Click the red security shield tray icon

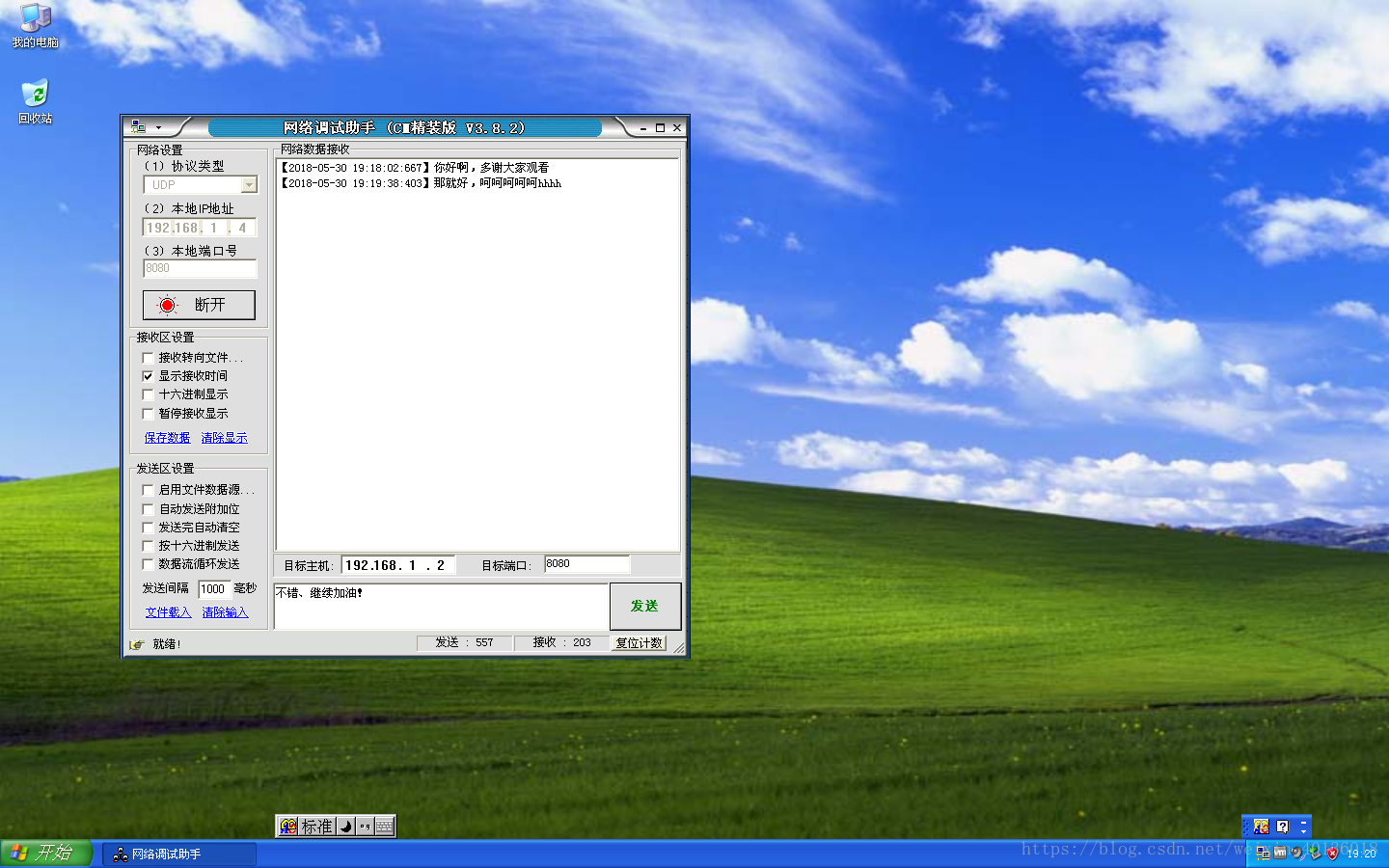1333,854
